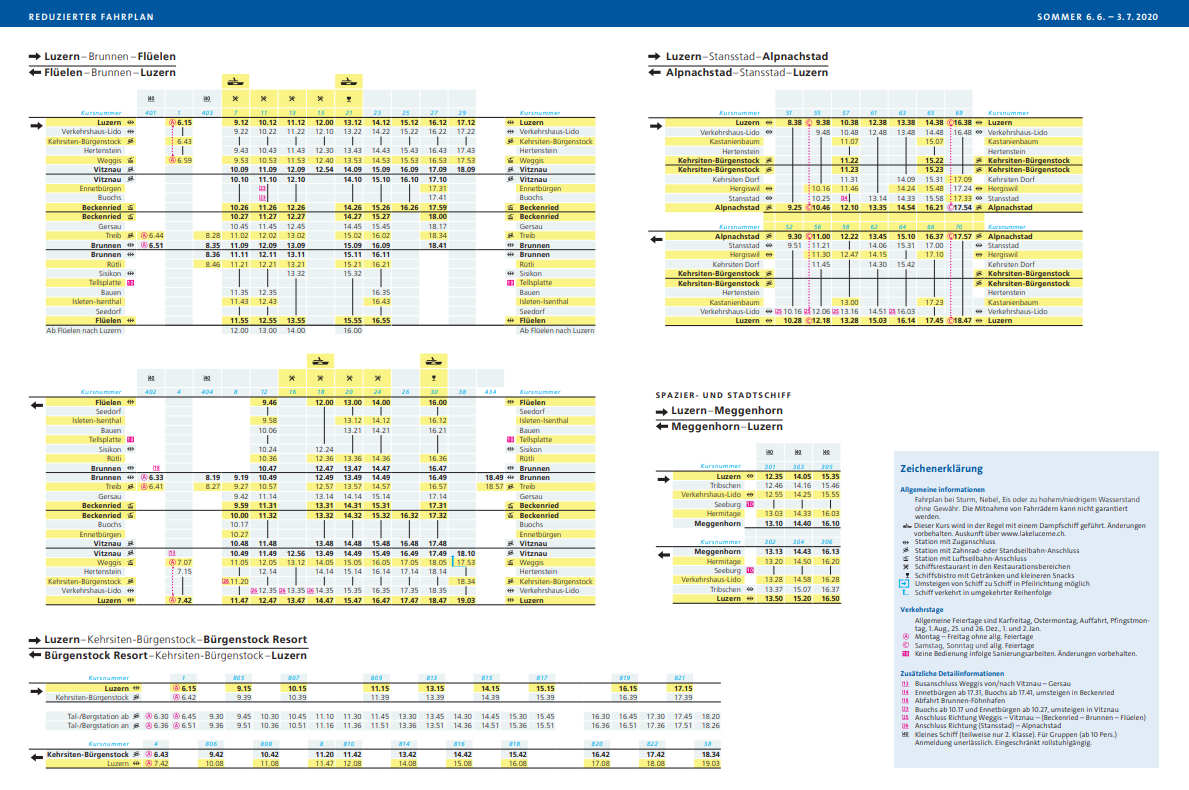Click the blue Umsteigen arrow legend icon
This screenshot has height=790, width=1189.
906,583
